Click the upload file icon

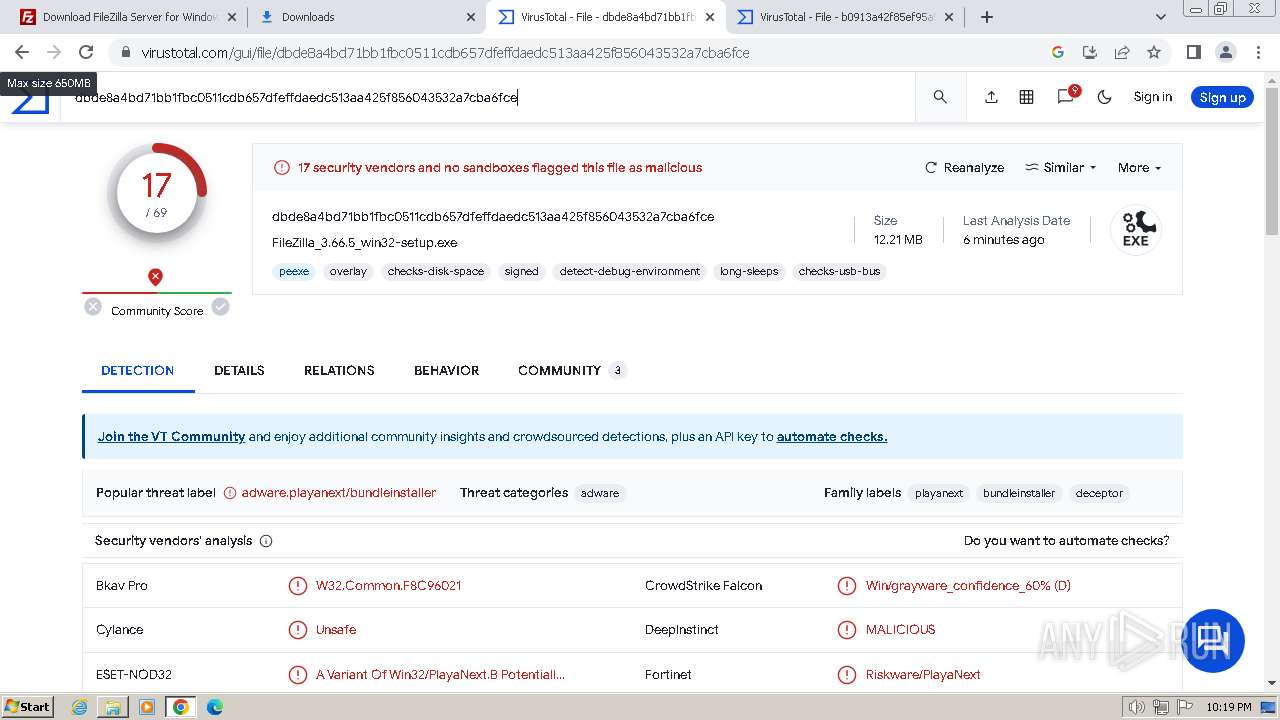coord(991,97)
